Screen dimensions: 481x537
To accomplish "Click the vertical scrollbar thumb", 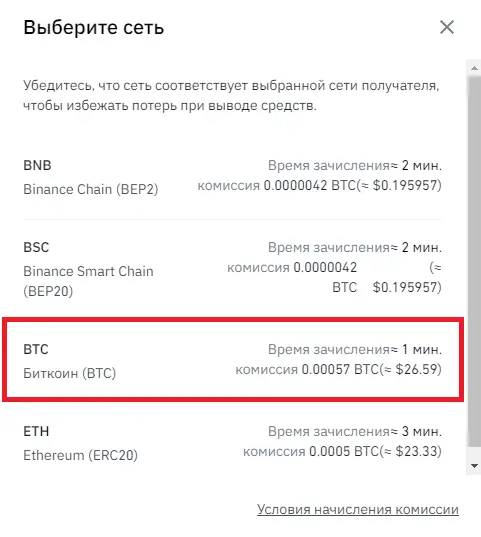I will tap(474, 261).
